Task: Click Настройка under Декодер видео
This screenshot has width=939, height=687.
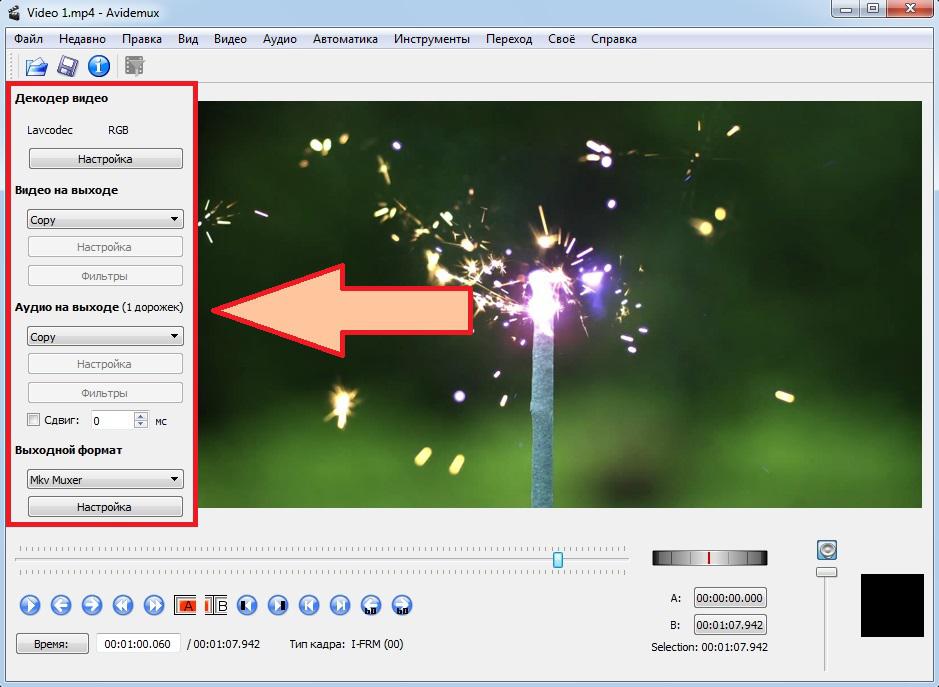Action: click(105, 159)
